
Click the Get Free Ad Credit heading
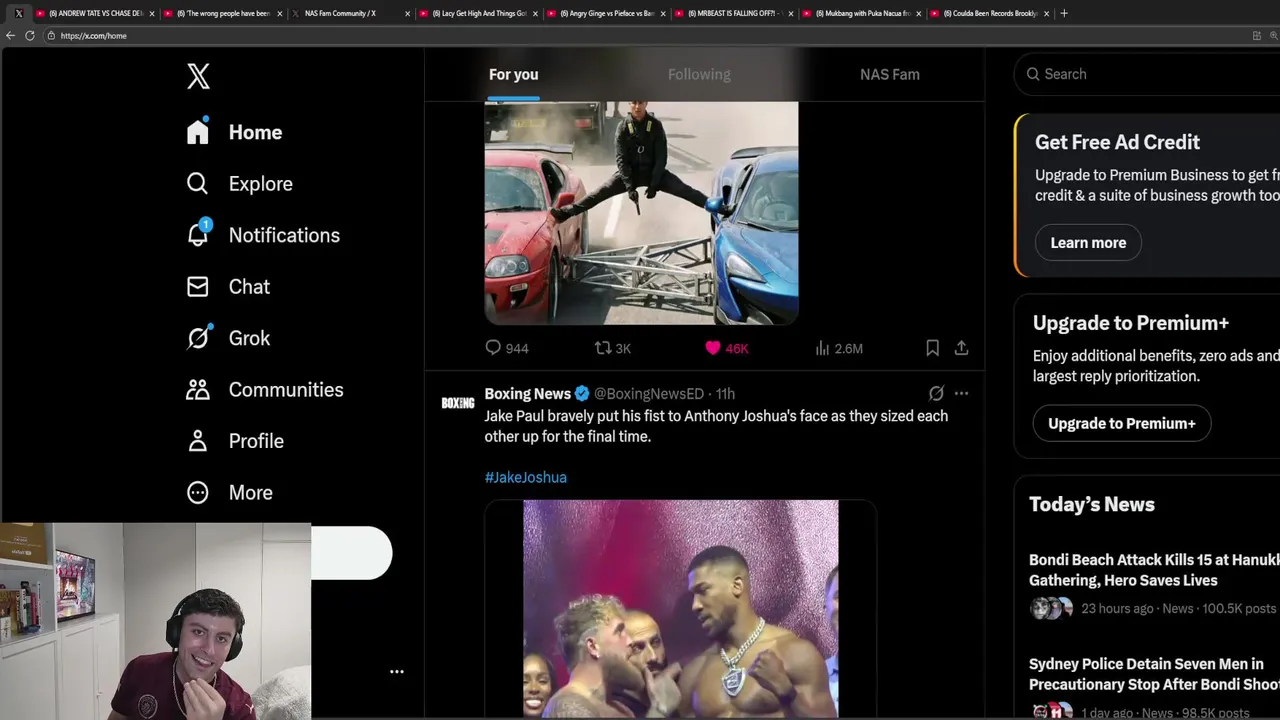pos(1117,143)
